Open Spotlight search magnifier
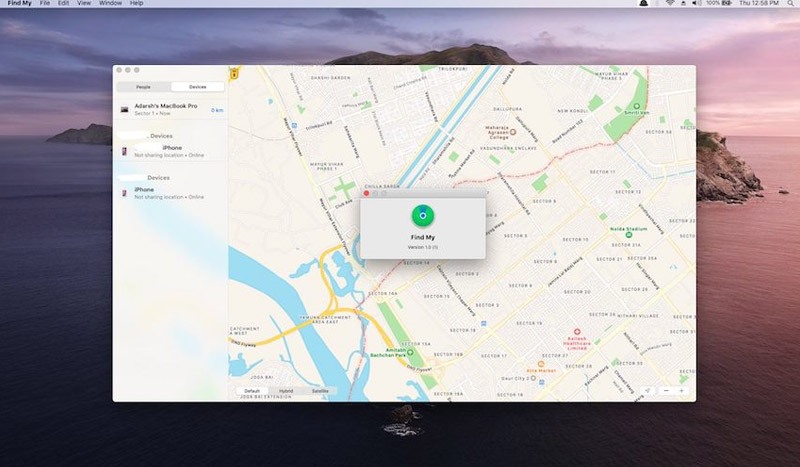Viewport: 800px width, 467px height. [790, 3]
